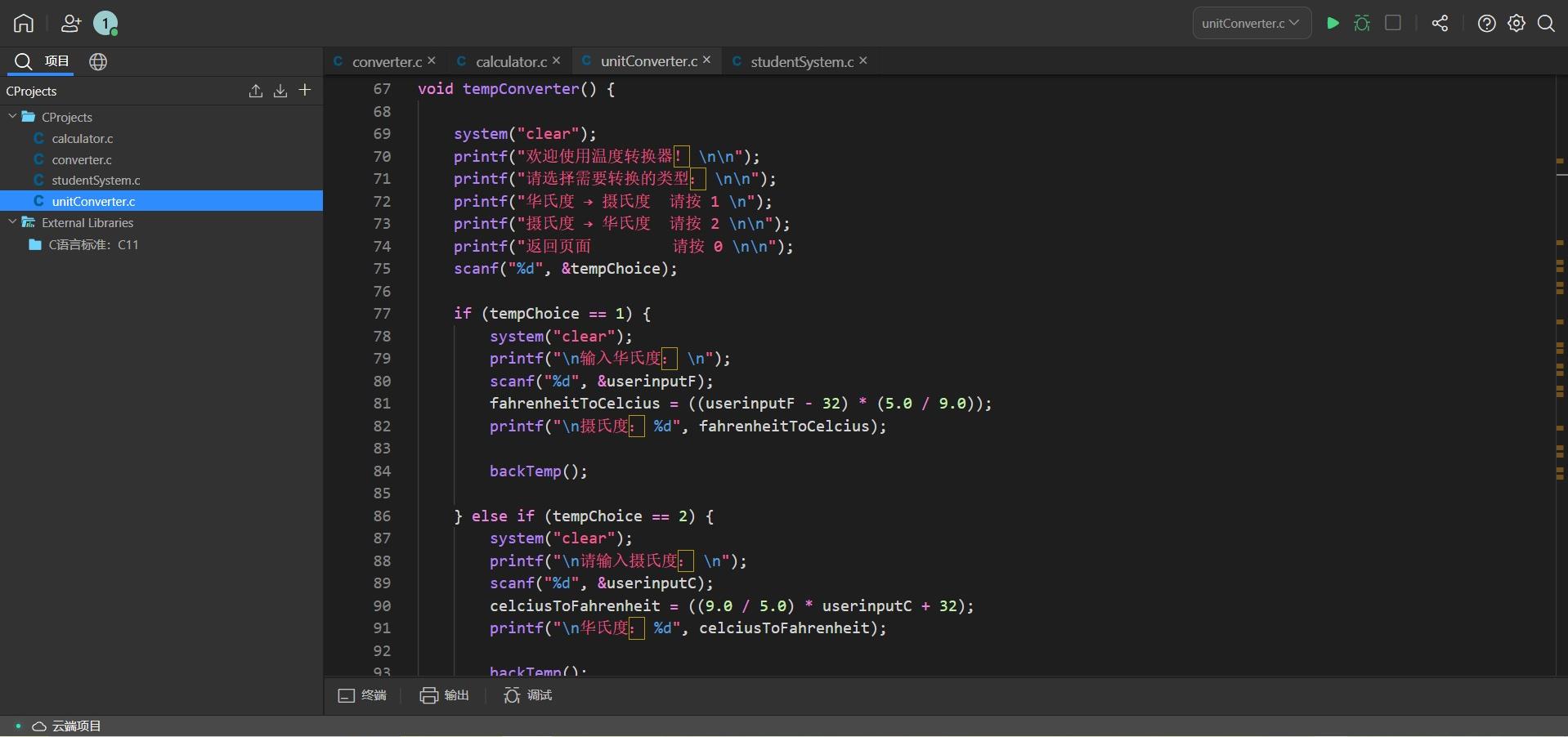Open settings gear icon
This screenshot has height=737, width=1568.
pyautogui.click(x=1516, y=23)
